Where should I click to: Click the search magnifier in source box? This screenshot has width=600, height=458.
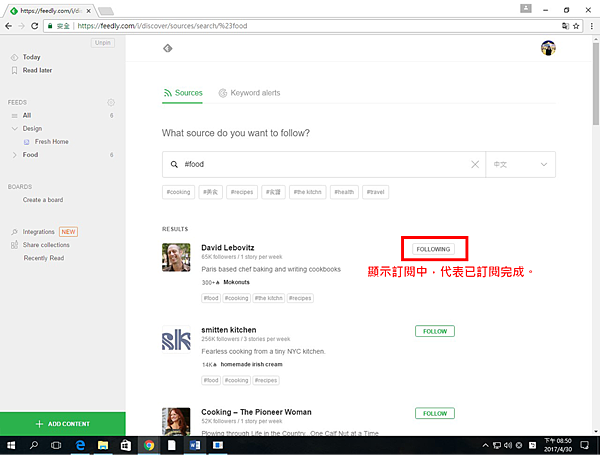point(174,165)
